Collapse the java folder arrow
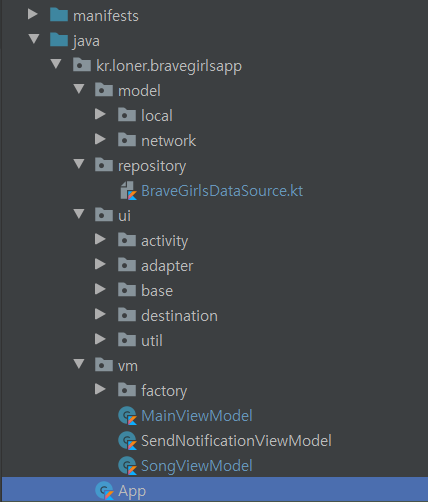 (34, 39)
